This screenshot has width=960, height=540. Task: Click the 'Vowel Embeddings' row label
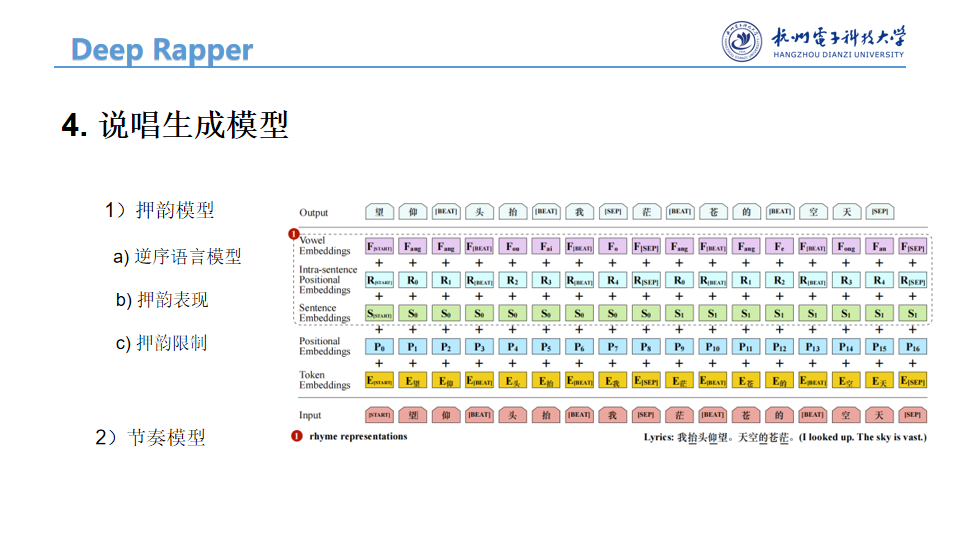(x=324, y=246)
